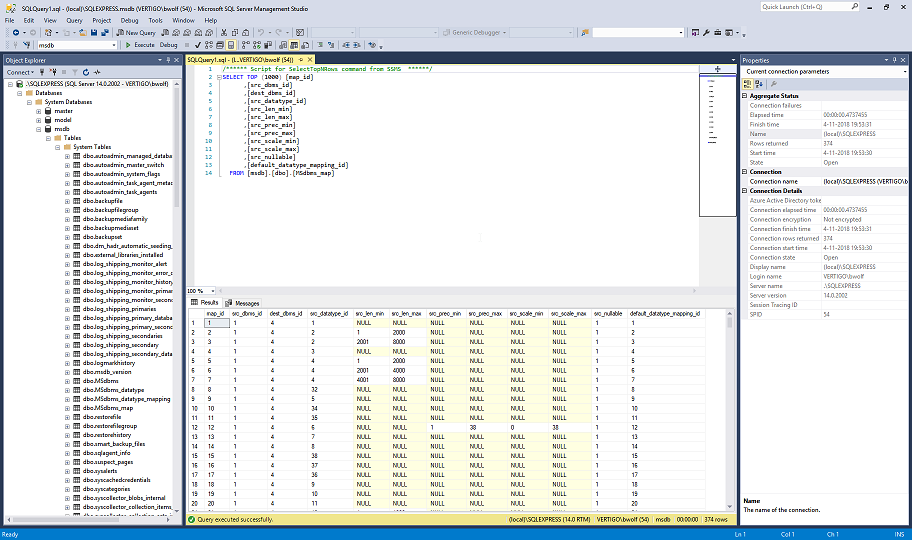
Task: Expand the master database node
Action: pyautogui.click(x=38, y=111)
